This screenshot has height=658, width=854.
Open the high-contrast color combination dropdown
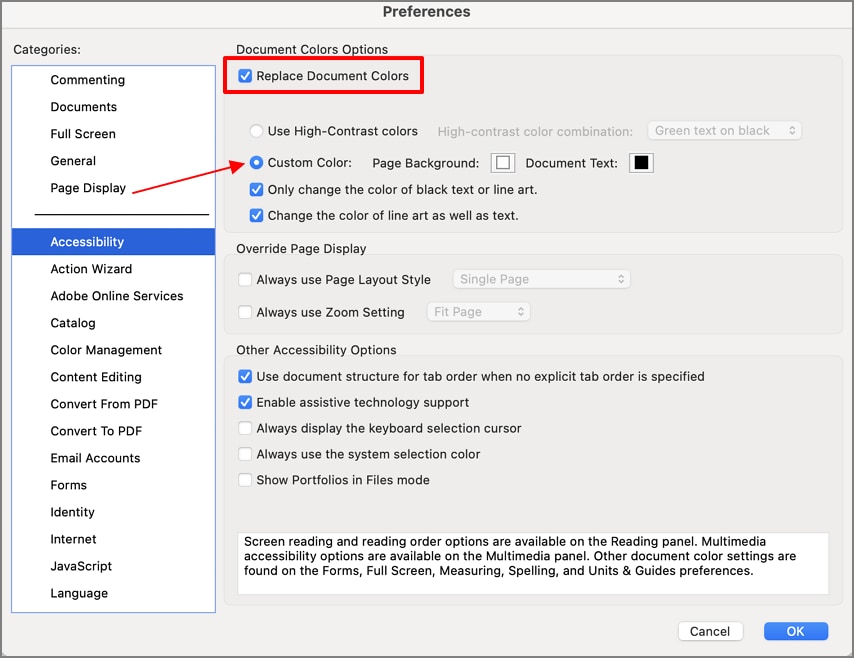pyautogui.click(x=724, y=131)
